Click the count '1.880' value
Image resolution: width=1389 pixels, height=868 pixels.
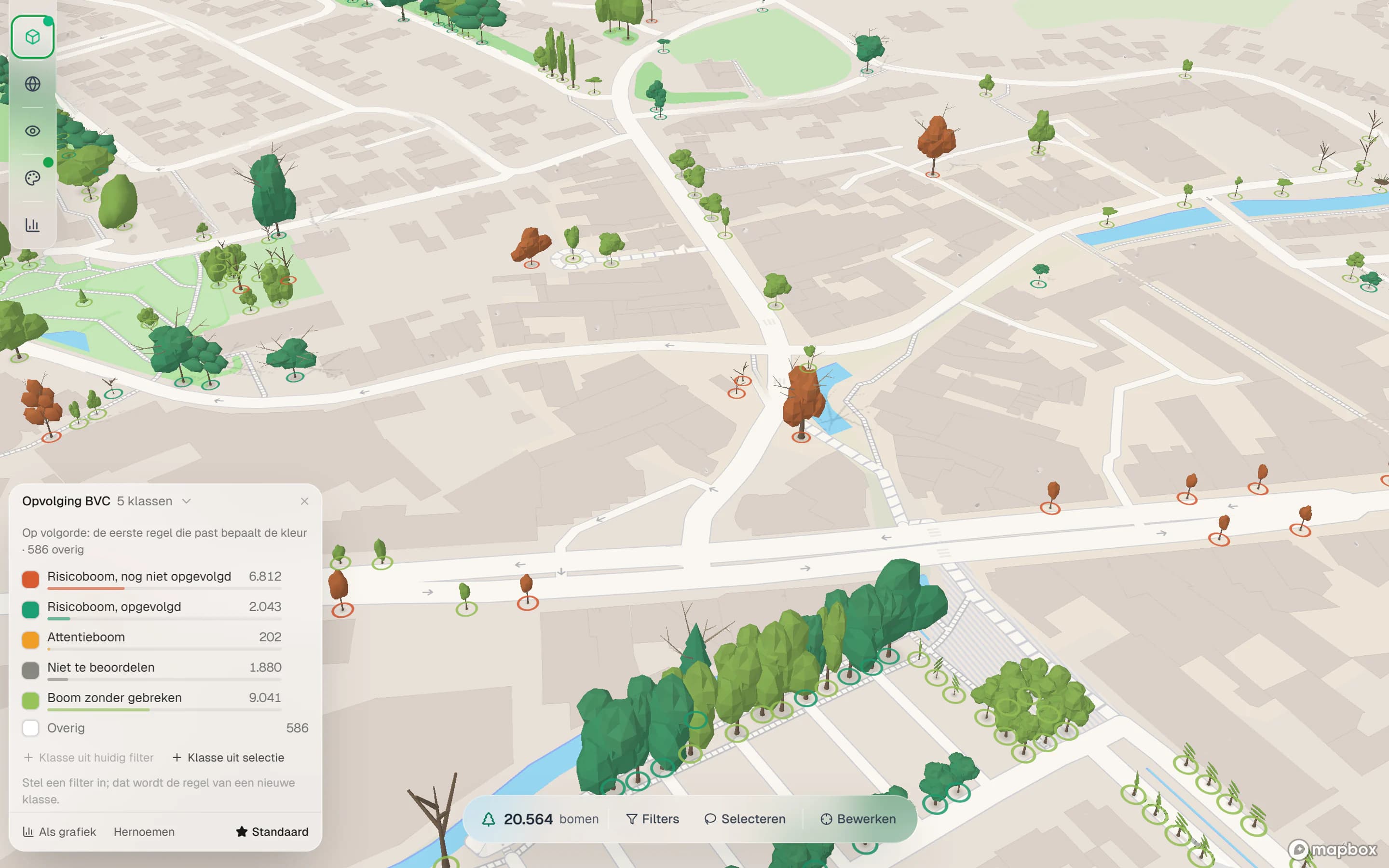[265, 667]
